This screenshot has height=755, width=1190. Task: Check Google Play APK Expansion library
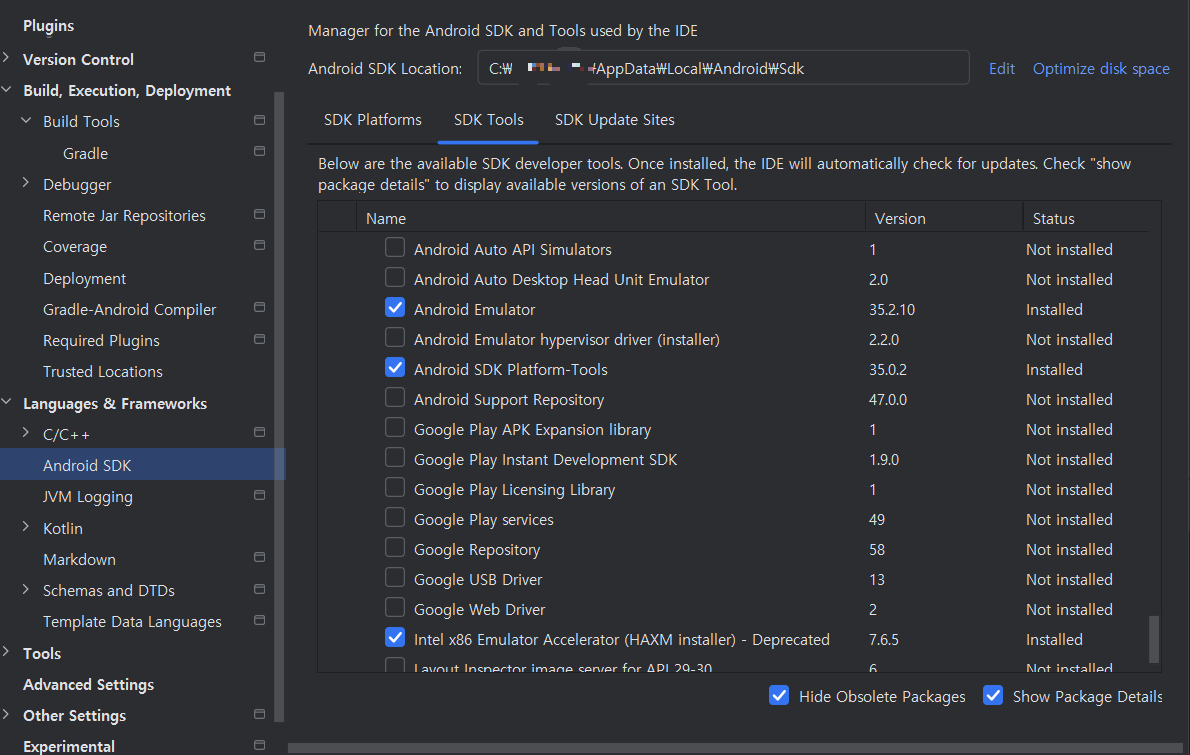[x=395, y=428]
